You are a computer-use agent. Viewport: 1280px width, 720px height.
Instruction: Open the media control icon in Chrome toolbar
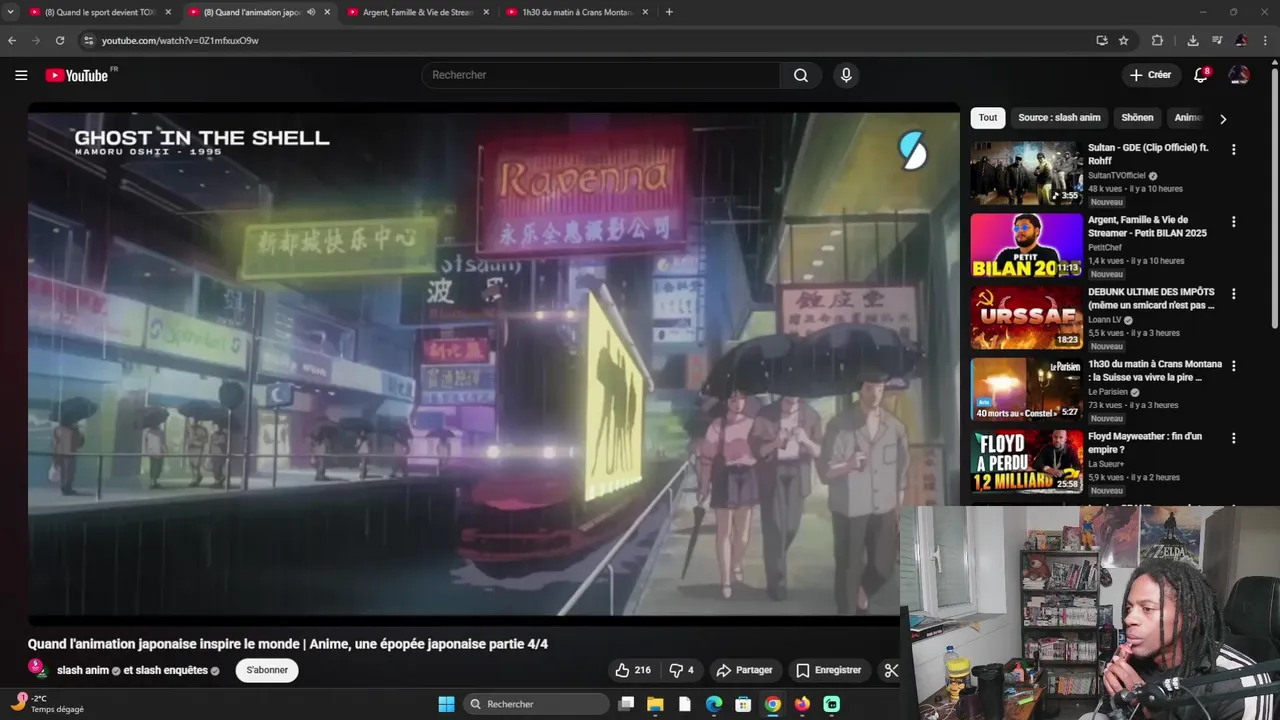point(1217,40)
